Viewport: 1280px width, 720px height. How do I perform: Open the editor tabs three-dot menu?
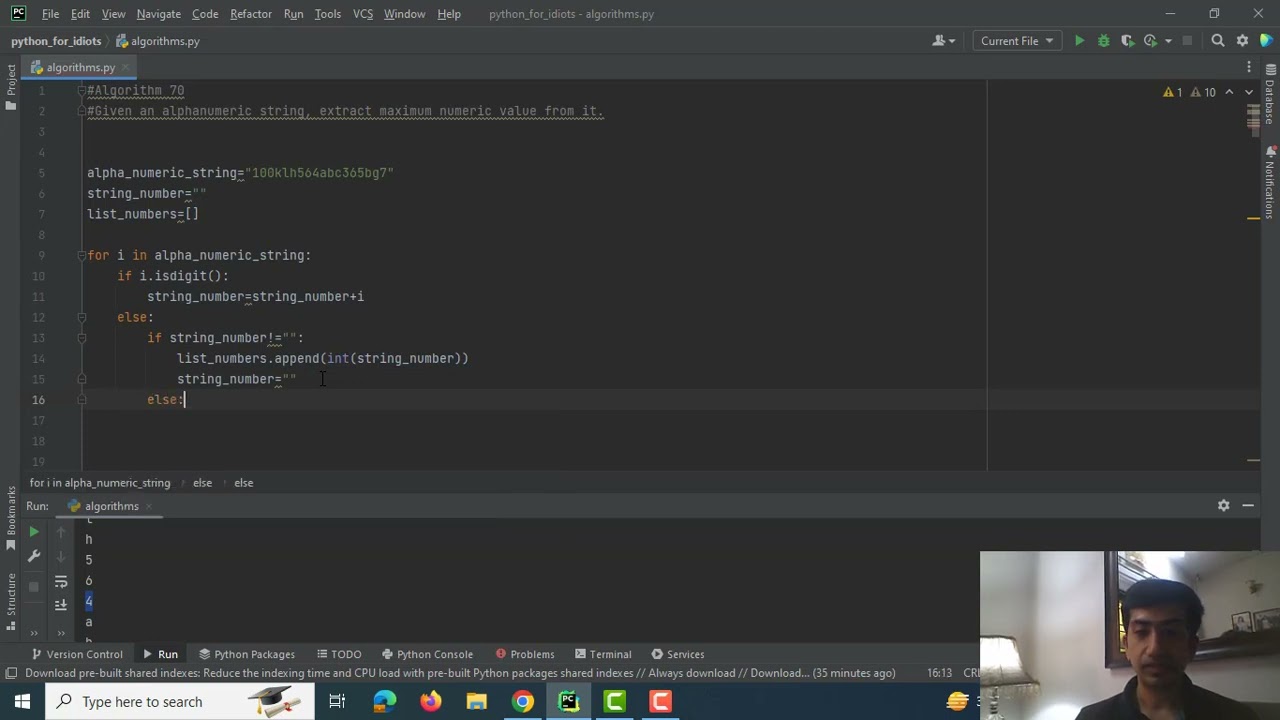[1249, 67]
